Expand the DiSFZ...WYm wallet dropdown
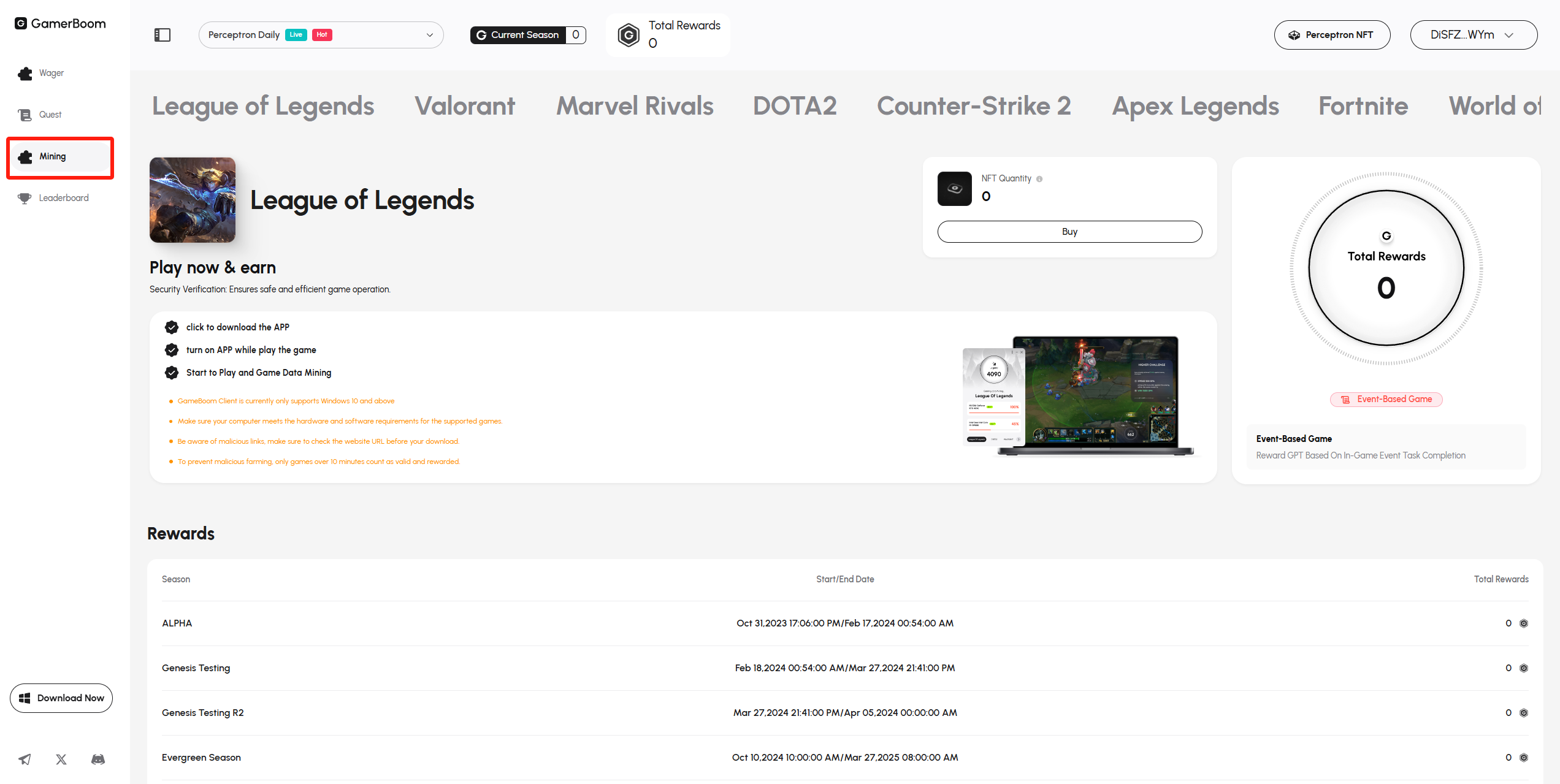Viewport: 1560px width, 784px height. tap(1474, 35)
